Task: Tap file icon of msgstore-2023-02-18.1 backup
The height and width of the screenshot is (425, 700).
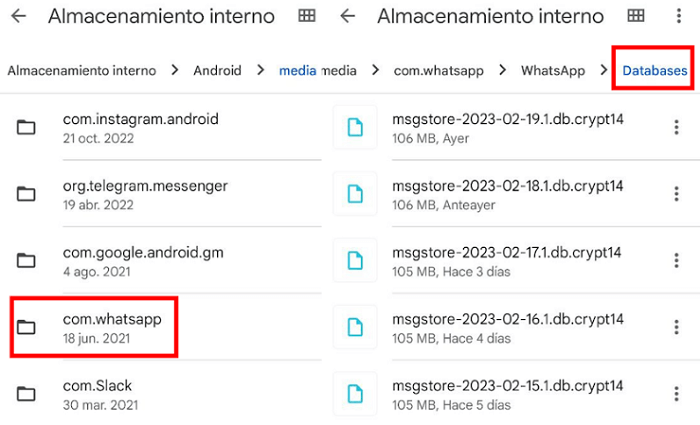Action: click(x=355, y=194)
